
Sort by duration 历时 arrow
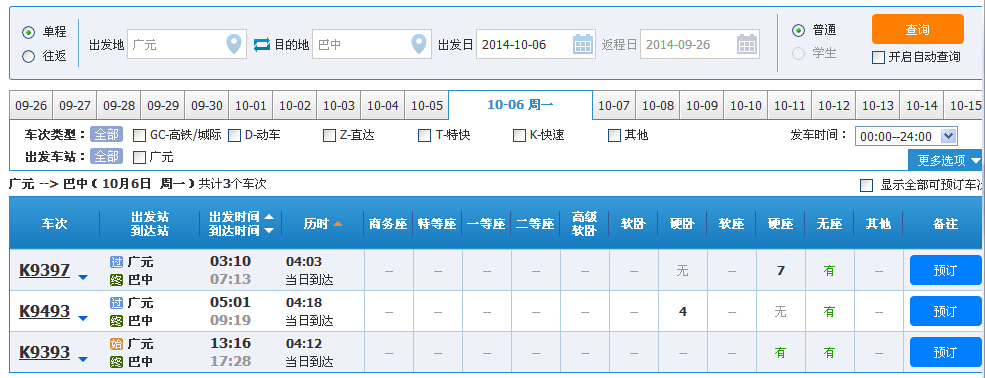(x=338, y=224)
